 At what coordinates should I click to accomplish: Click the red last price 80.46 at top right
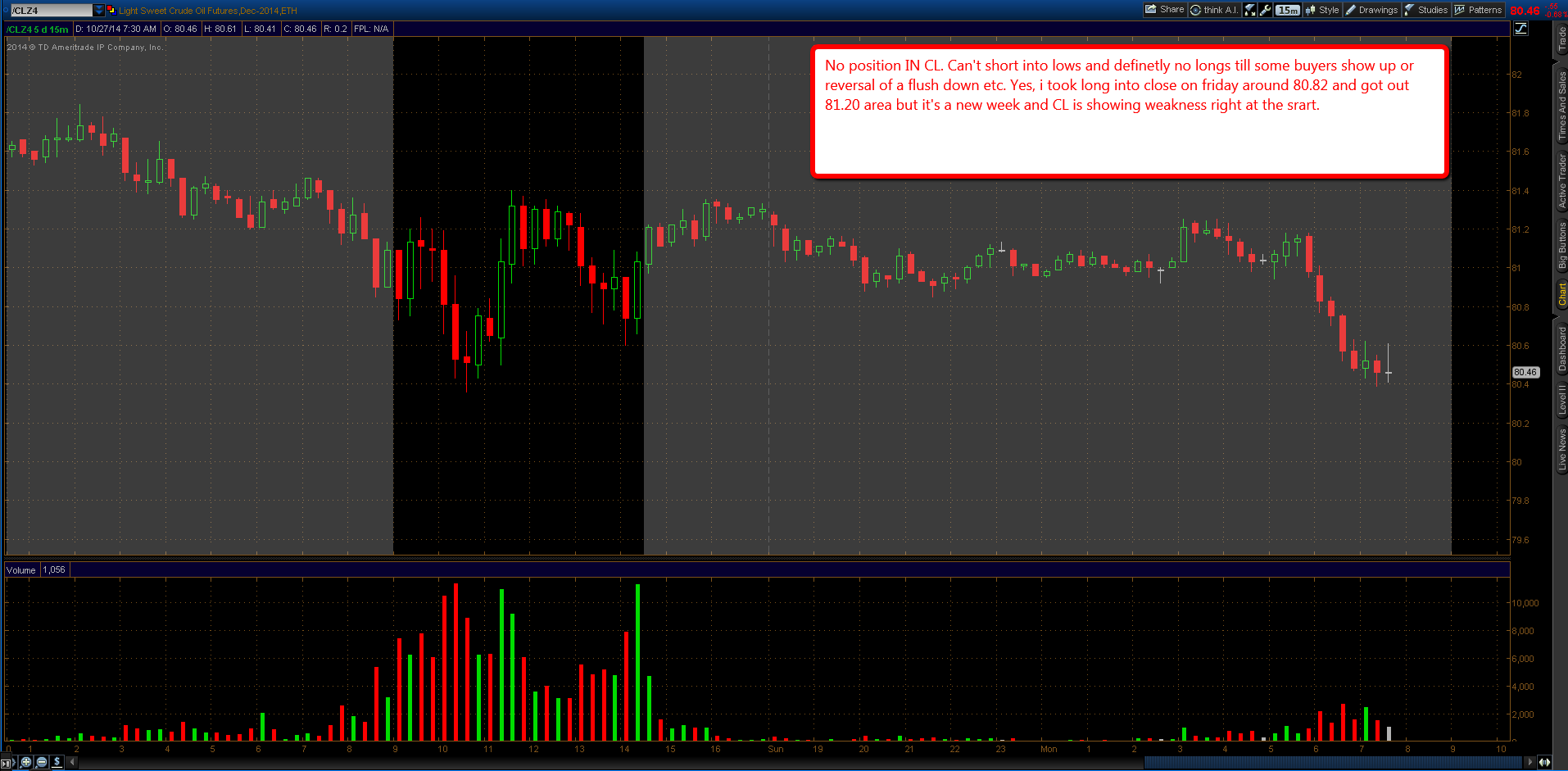(x=1525, y=11)
